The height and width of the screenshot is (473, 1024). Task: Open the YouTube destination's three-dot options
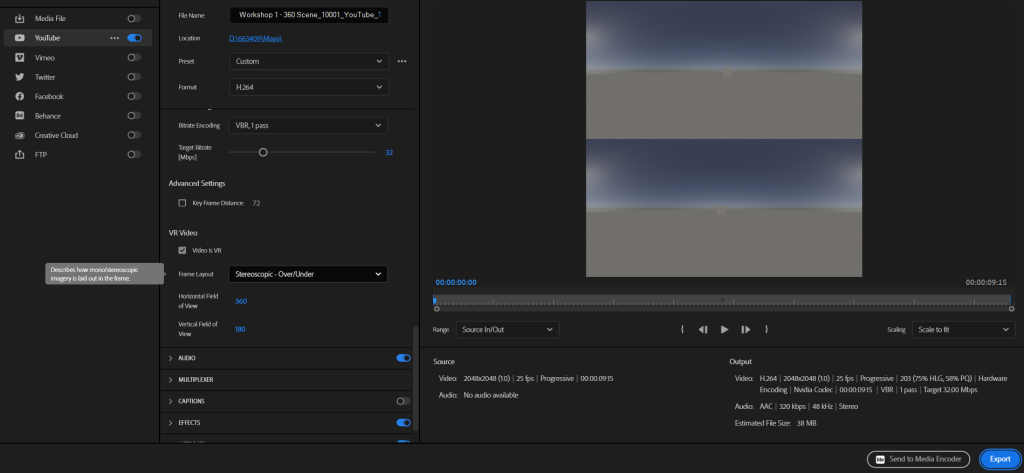click(x=114, y=38)
